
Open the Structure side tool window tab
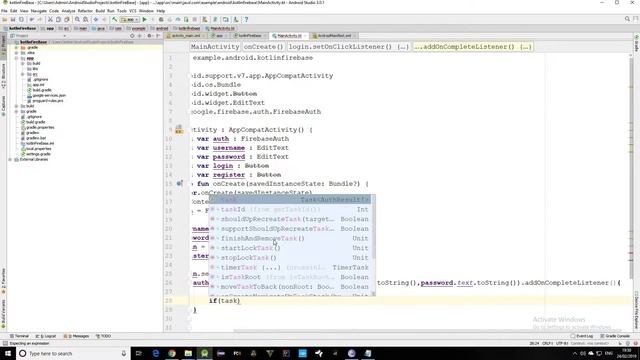pos(3,76)
